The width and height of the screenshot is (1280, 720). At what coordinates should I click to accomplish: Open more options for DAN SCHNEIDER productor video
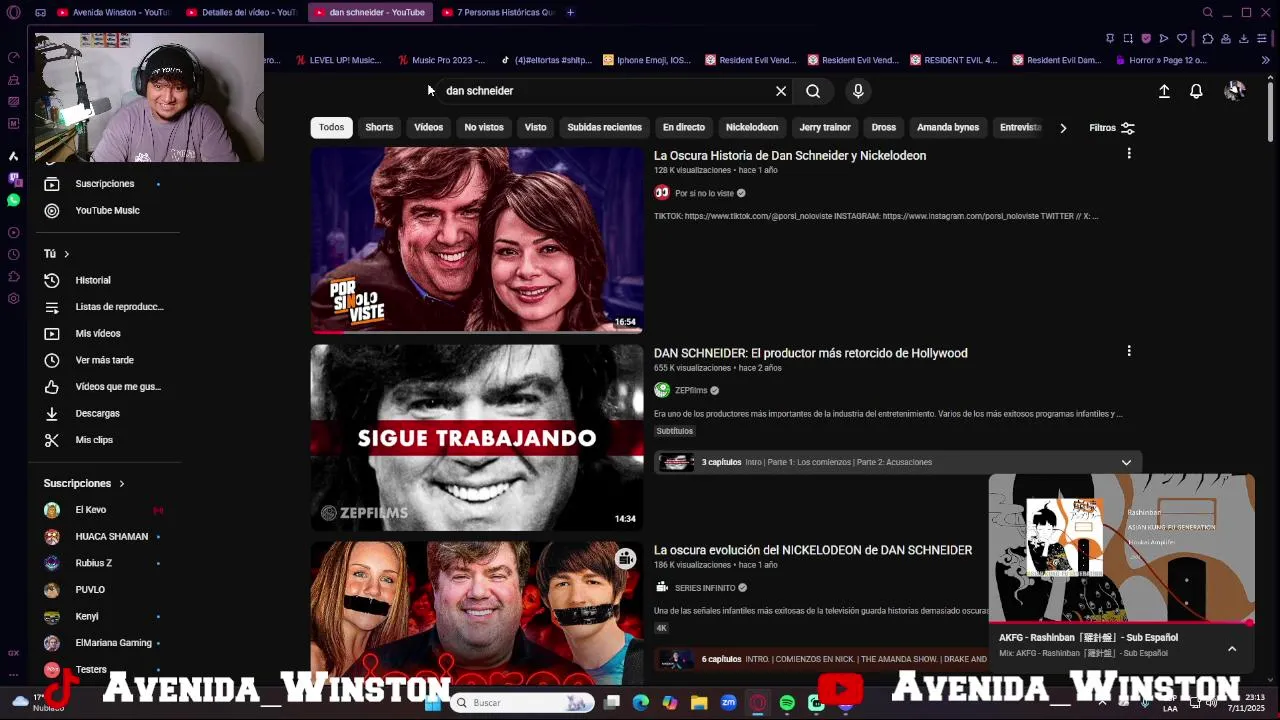tap(1129, 351)
